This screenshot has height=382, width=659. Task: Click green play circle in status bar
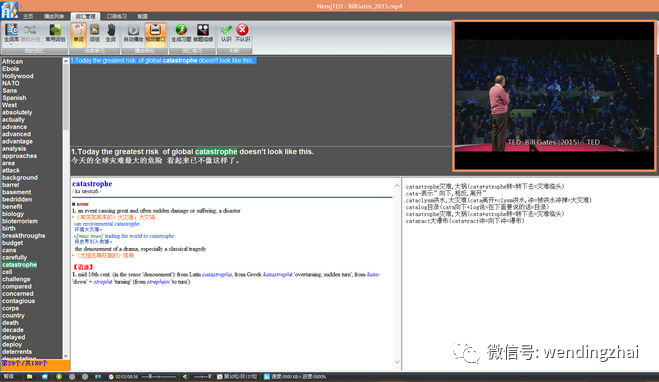pos(59,377)
